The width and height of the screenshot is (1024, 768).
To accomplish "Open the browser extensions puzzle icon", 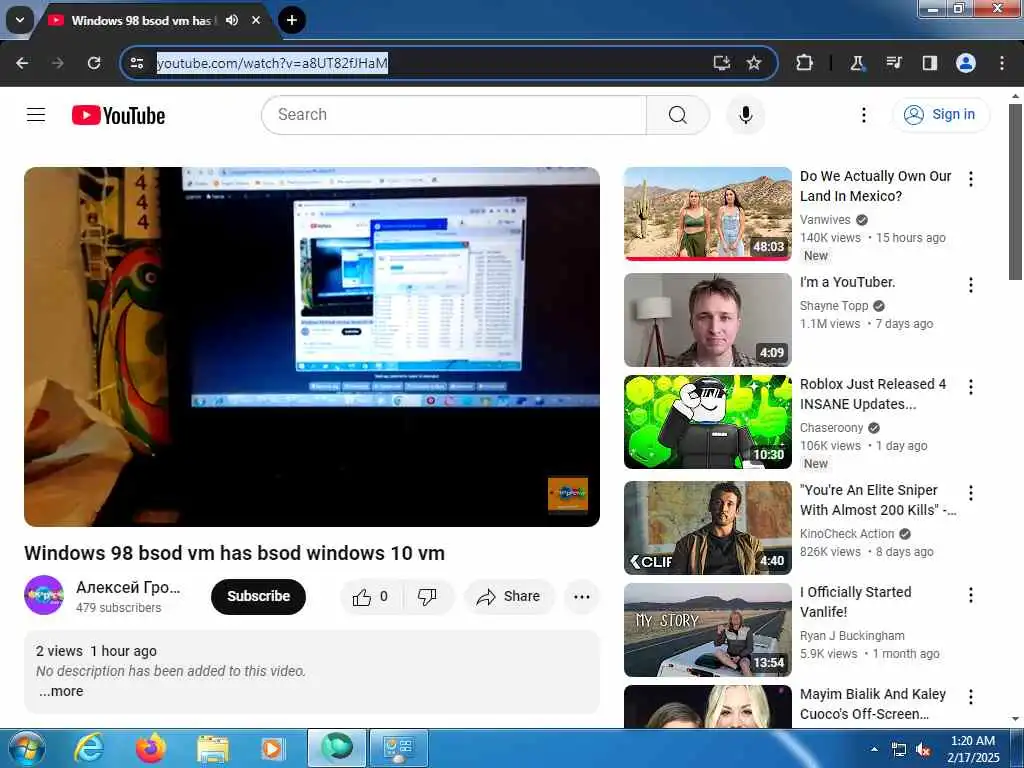I will pyautogui.click(x=805, y=63).
